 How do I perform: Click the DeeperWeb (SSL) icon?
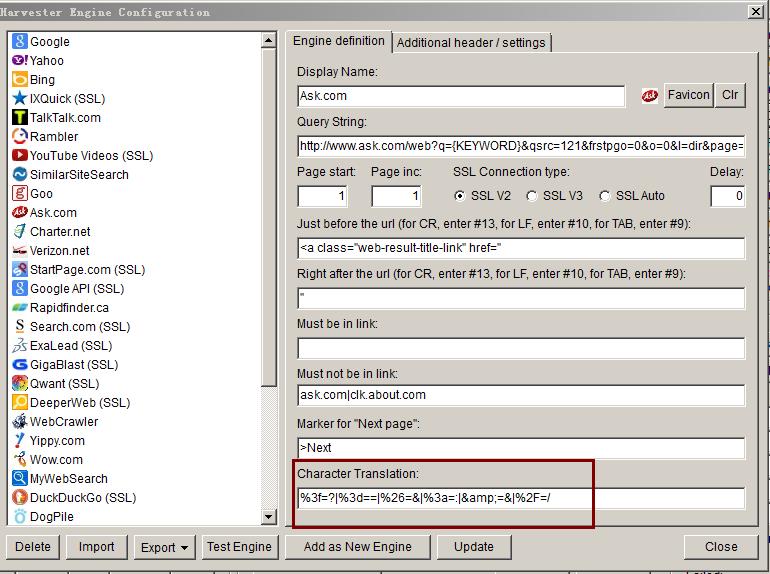click(x=20, y=402)
